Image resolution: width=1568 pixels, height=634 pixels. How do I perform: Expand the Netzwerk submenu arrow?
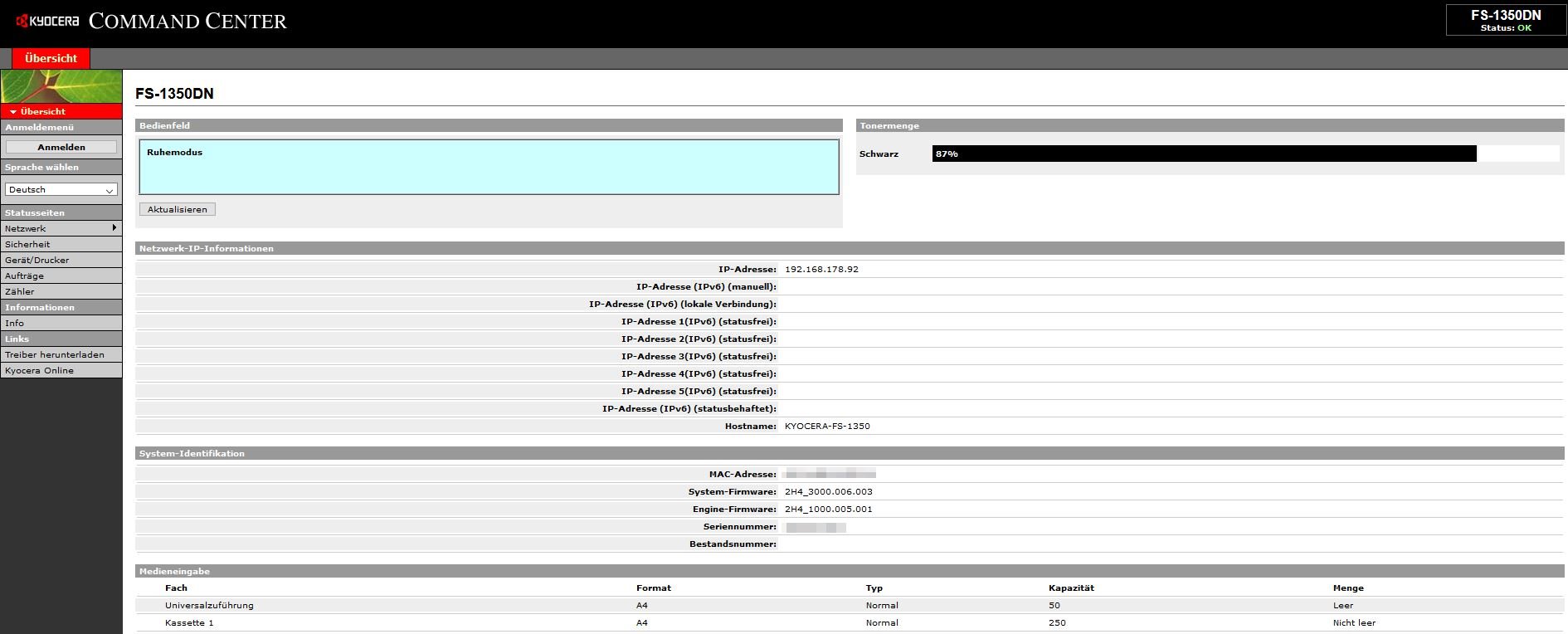coord(114,227)
